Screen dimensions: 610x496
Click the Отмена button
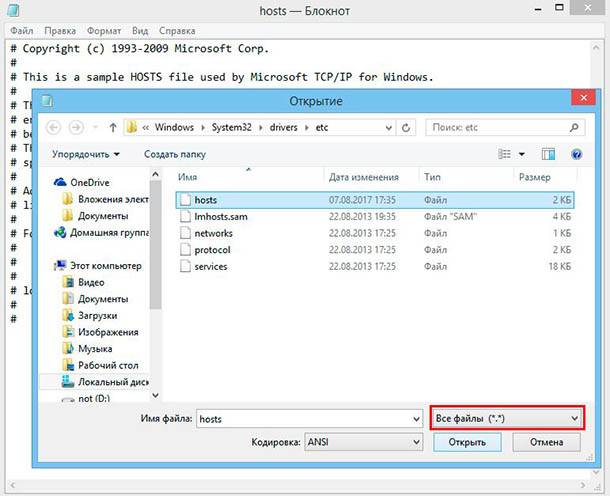pyautogui.click(x=546, y=442)
